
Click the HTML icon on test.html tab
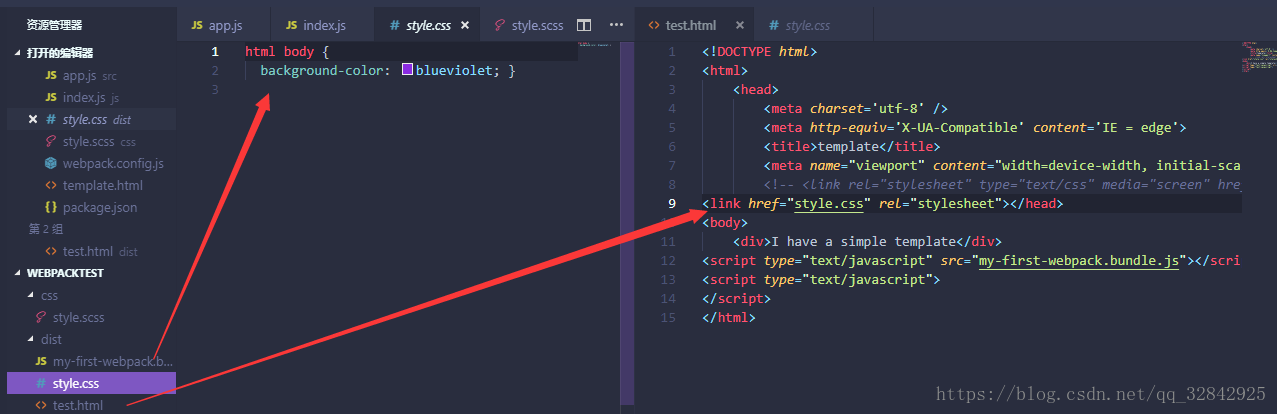(x=654, y=25)
